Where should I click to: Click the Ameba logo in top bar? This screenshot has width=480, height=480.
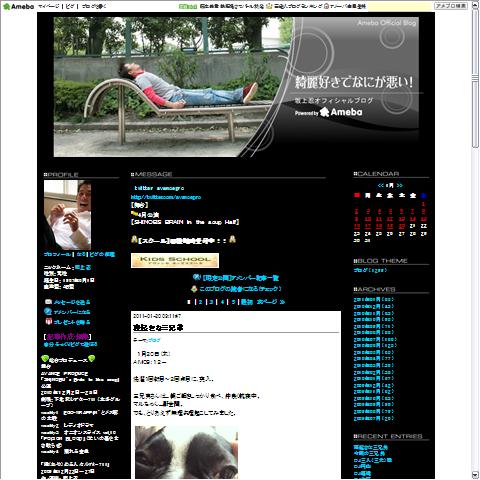point(19,6)
